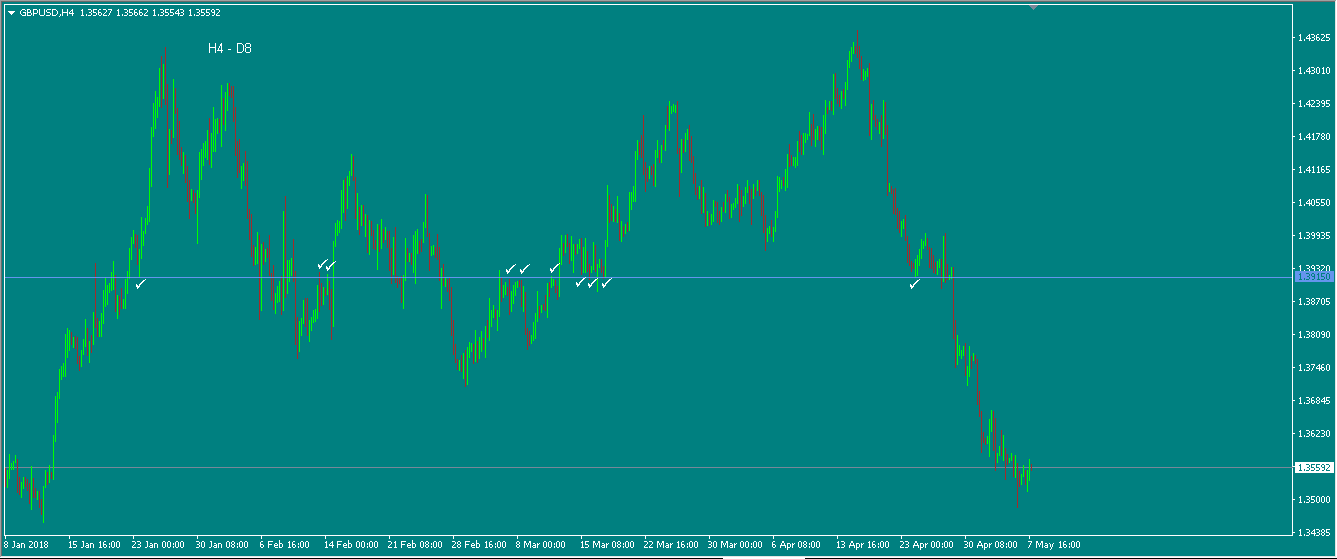Click the '8 Mar 00:00' time axis label

click(x=541, y=546)
